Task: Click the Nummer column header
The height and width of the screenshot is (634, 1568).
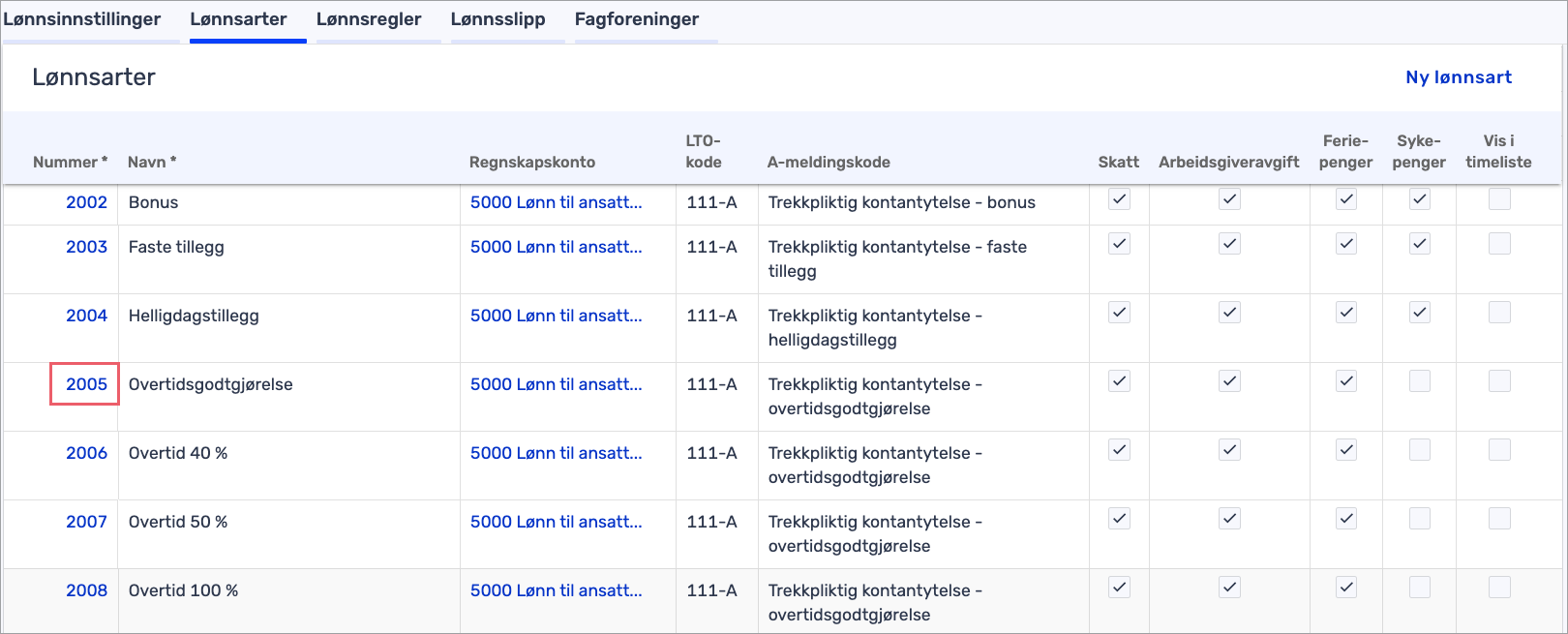Action: 70,162
